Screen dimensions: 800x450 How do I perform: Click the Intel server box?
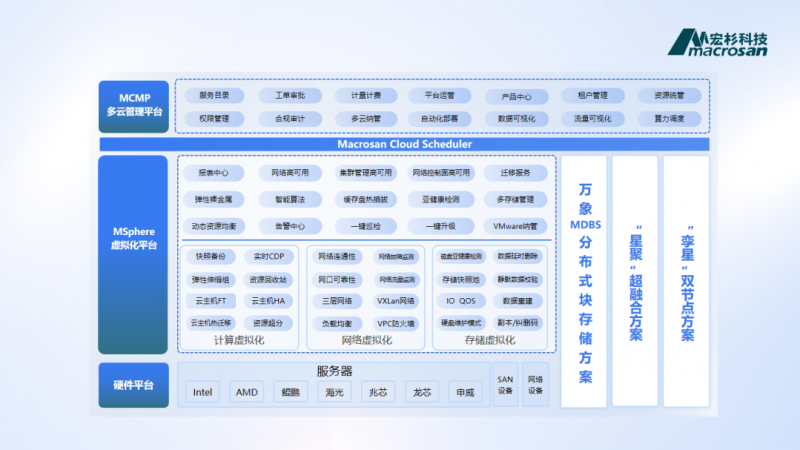(x=203, y=392)
